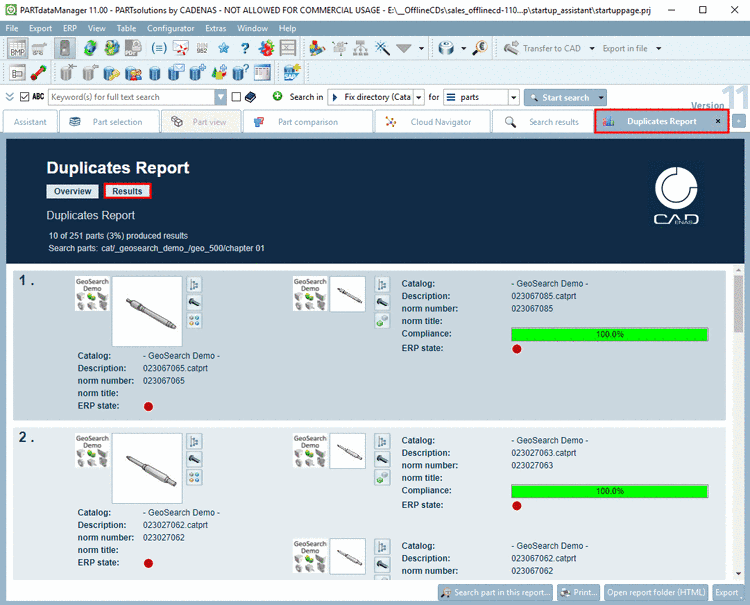
Task: Switch to the Part comparison tab
Action: [308, 122]
